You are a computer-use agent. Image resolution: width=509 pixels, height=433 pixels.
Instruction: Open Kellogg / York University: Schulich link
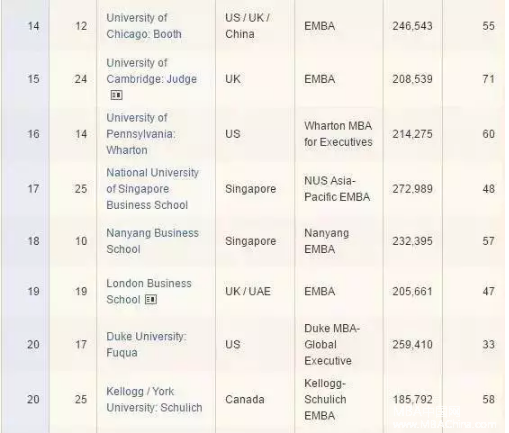coord(154,399)
